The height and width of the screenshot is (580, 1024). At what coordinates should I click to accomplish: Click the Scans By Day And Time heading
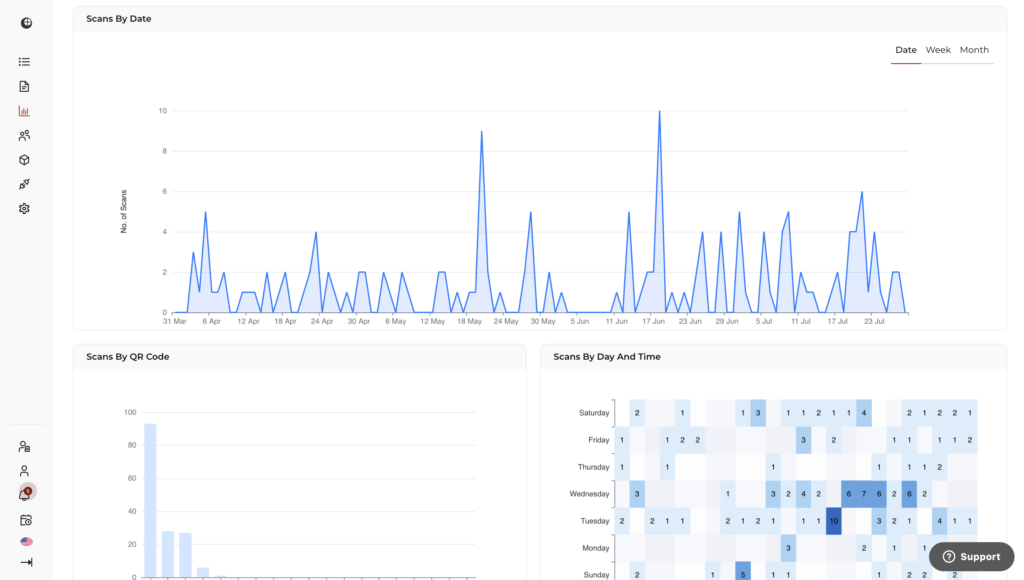tap(607, 357)
